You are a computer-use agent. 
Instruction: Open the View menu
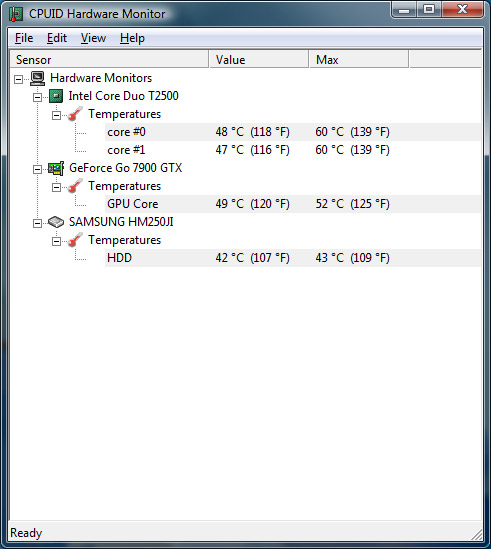pos(93,38)
